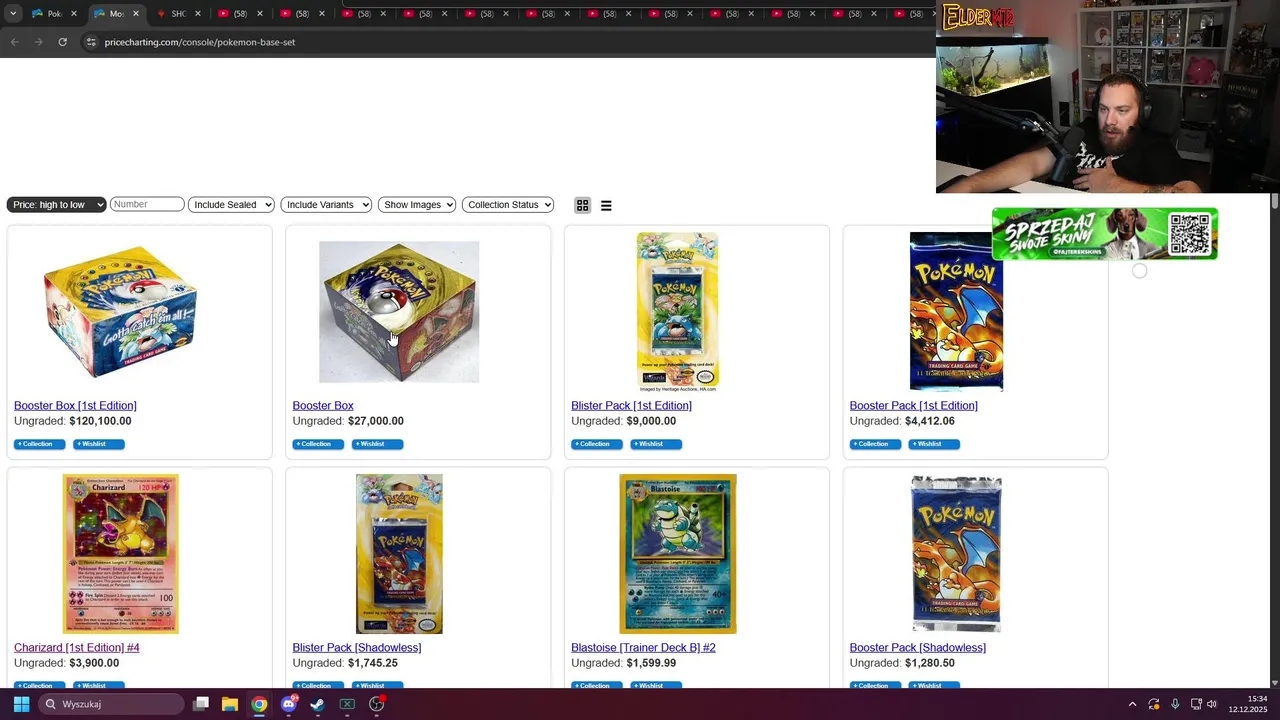Open Blister Pack [1st Edition] link

point(631,406)
